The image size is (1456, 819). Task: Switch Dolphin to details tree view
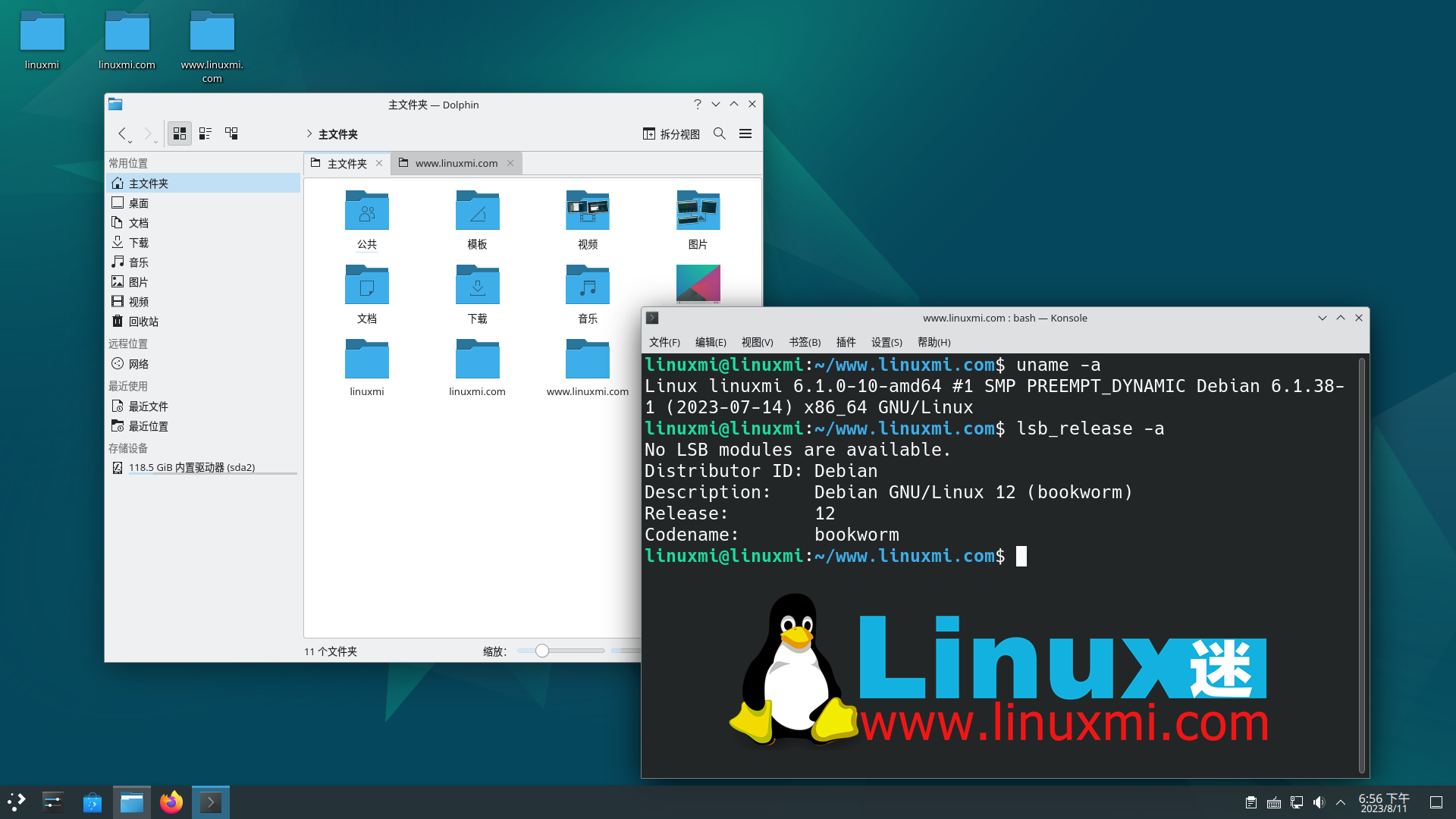(231, 133)
